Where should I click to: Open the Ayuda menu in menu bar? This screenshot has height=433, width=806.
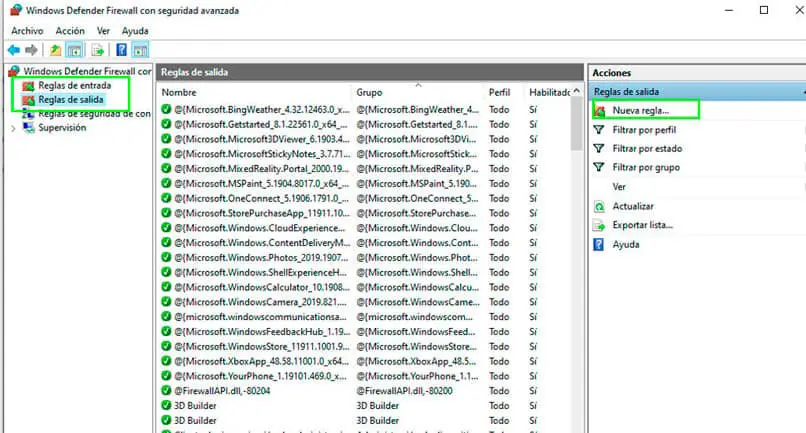135,31
